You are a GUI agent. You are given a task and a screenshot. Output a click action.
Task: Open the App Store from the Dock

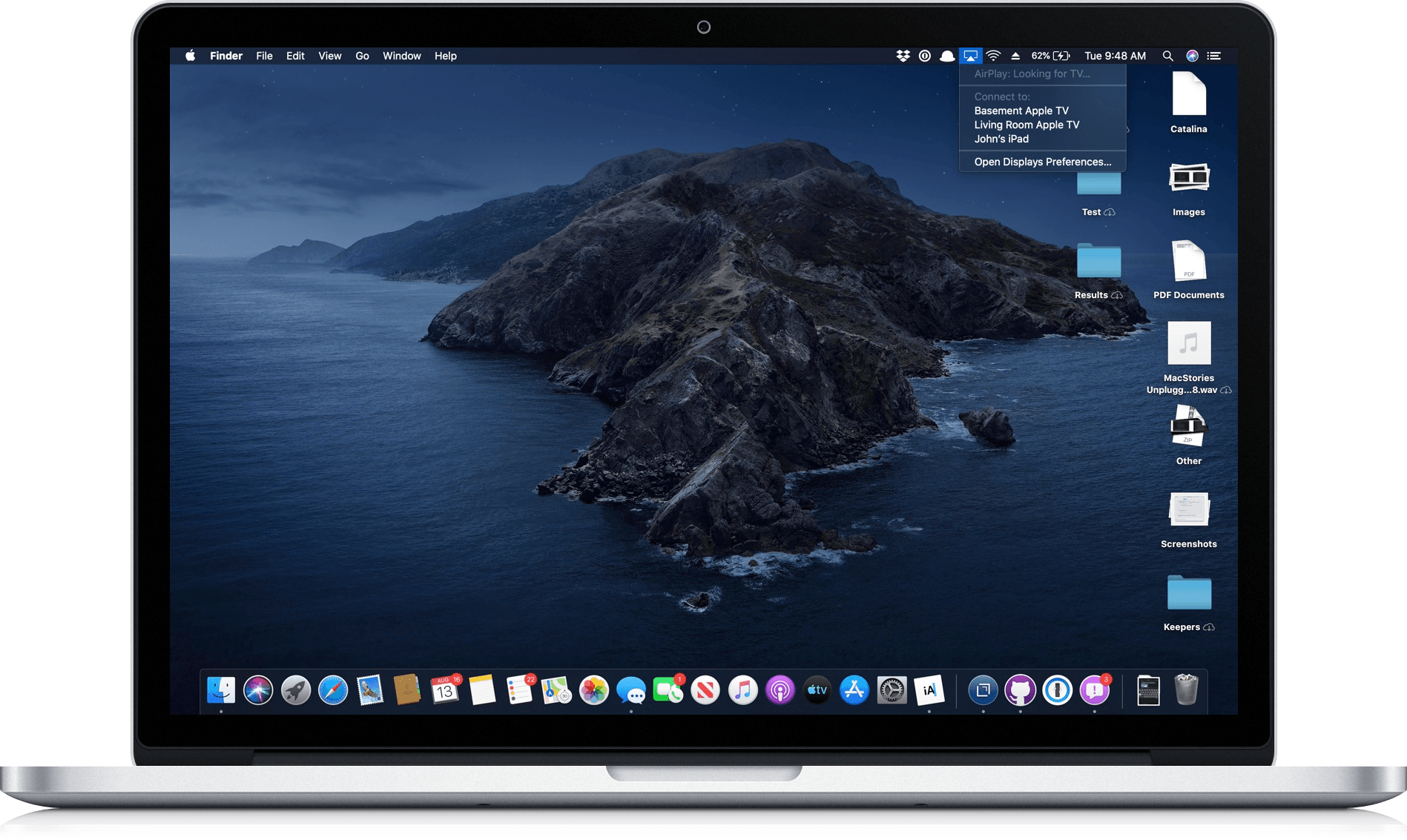coord(853,689)
